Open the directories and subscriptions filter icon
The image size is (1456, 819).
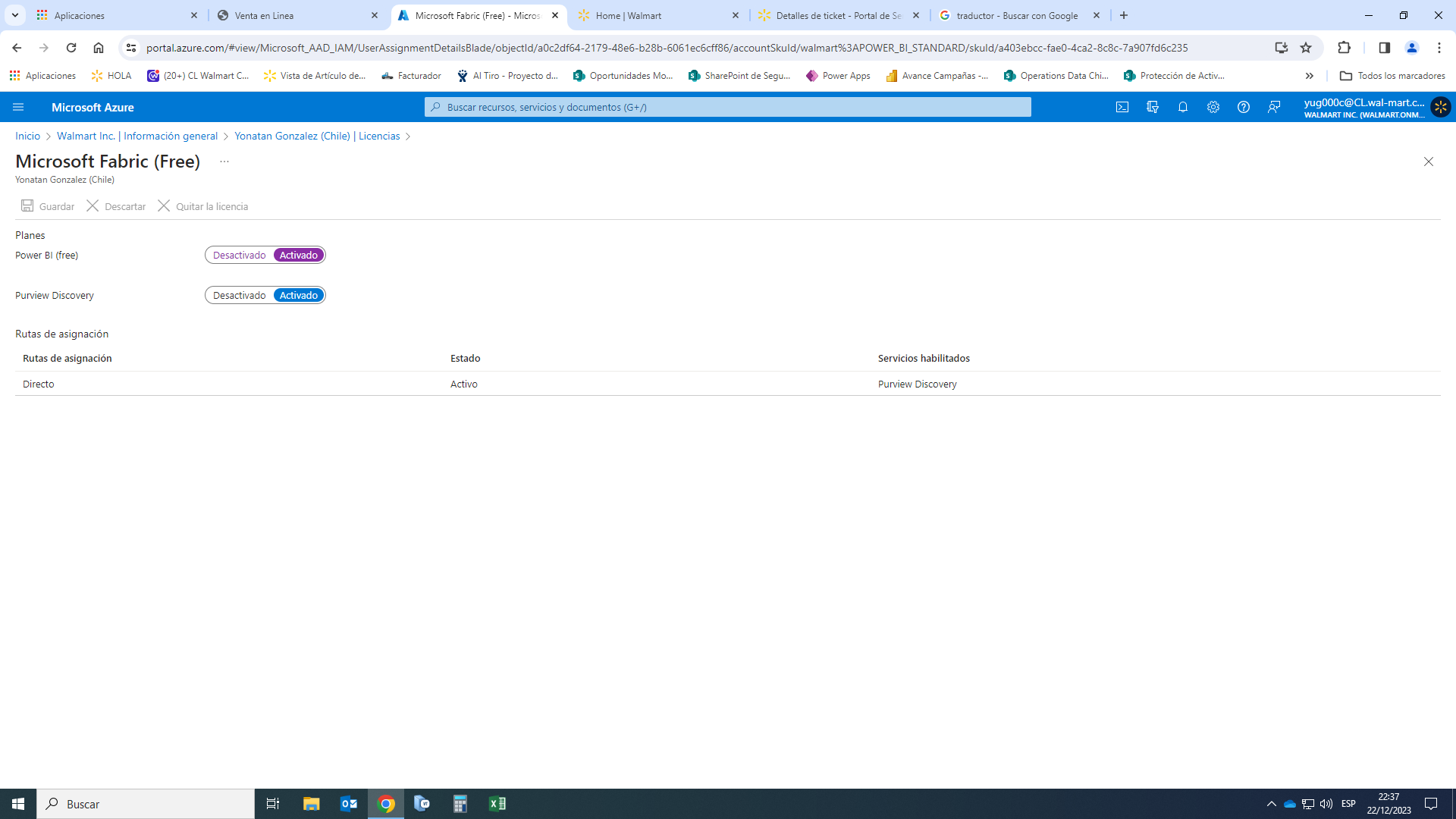coord(1153,107)
